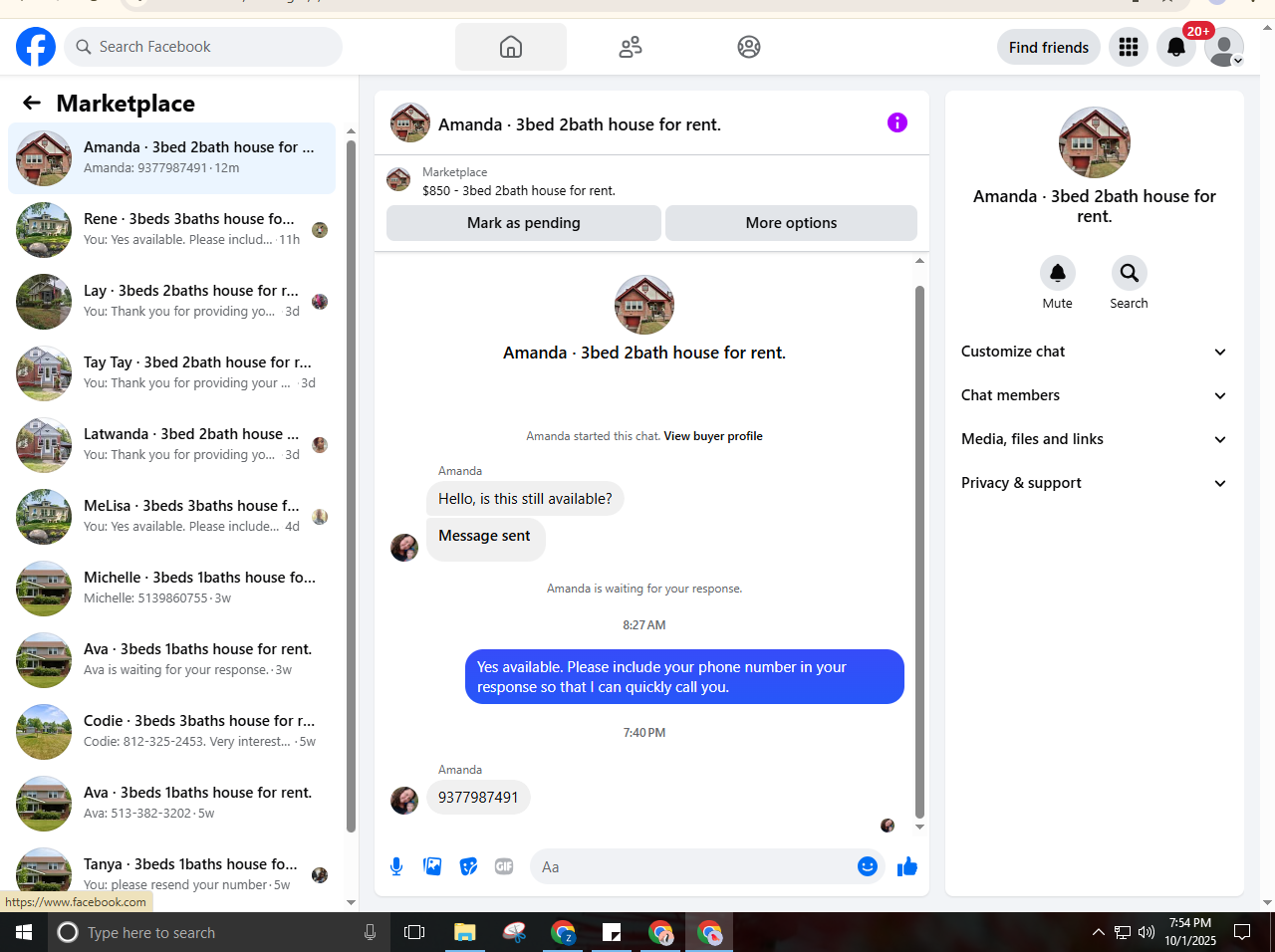Click Find friends button
Screen dimensions: 1275x952
point(1049,47)
